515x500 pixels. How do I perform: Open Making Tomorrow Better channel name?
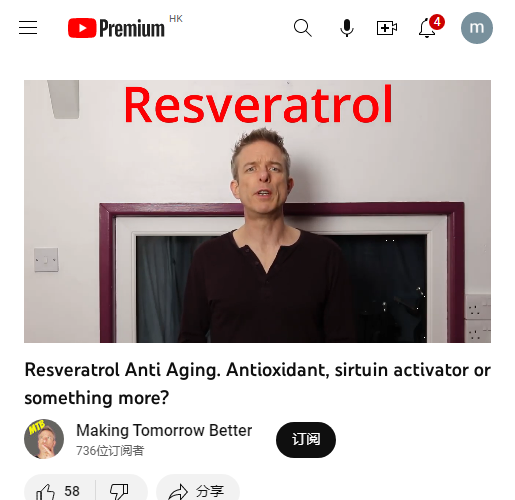[164, 430]
